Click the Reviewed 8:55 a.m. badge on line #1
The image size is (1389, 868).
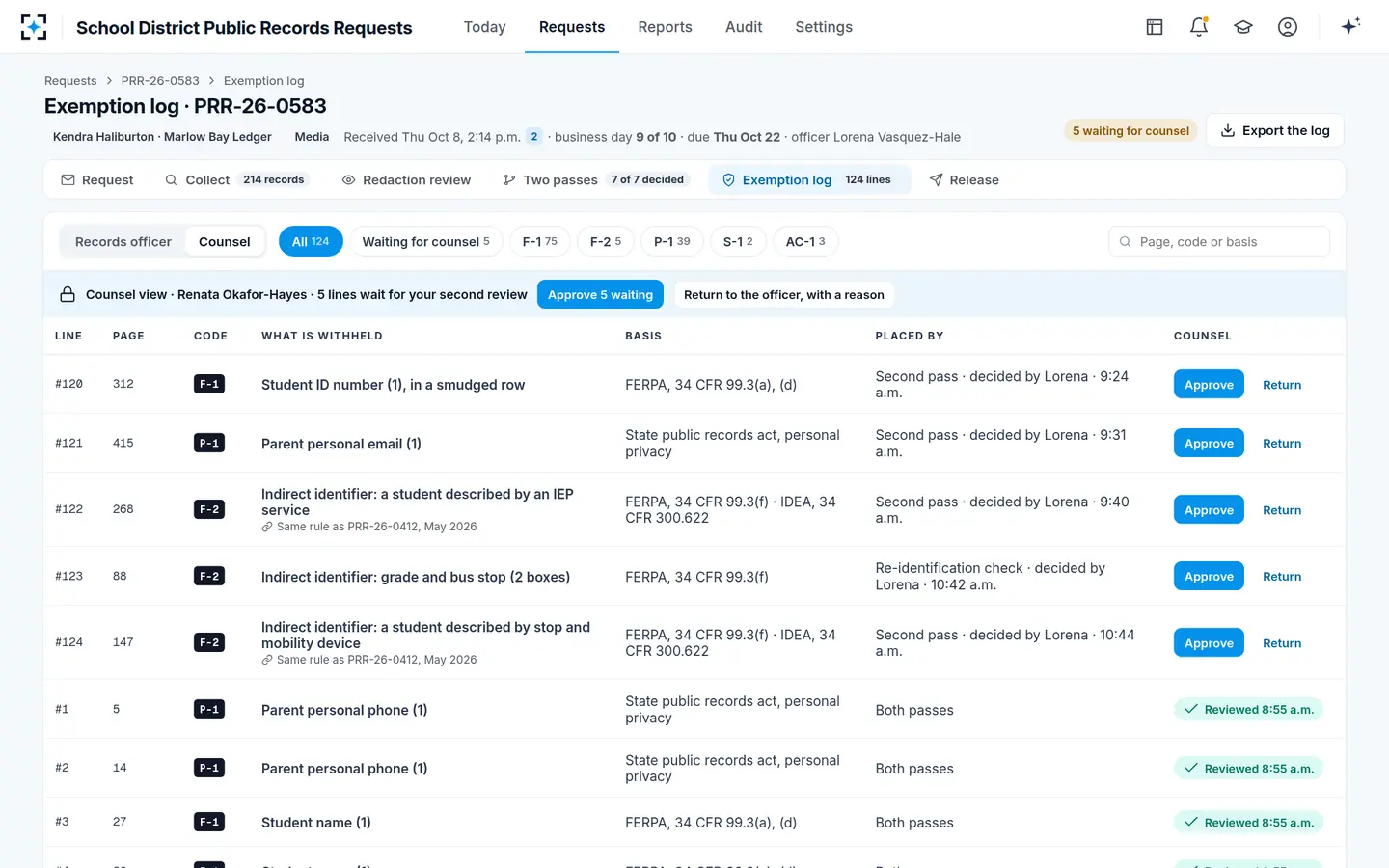1248,710
